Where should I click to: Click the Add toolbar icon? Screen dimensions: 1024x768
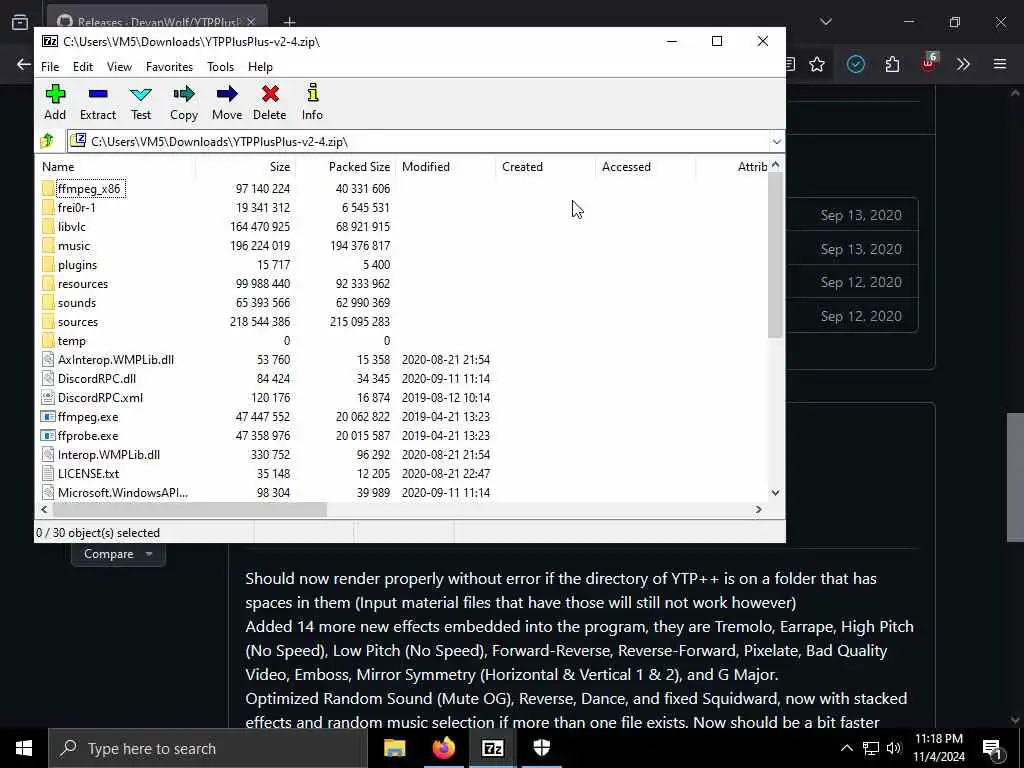click(55, 102)
